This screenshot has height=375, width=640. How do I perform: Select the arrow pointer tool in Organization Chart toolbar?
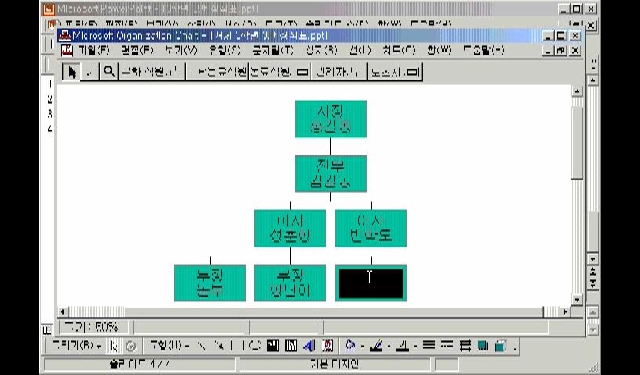[x=72, y=72]
